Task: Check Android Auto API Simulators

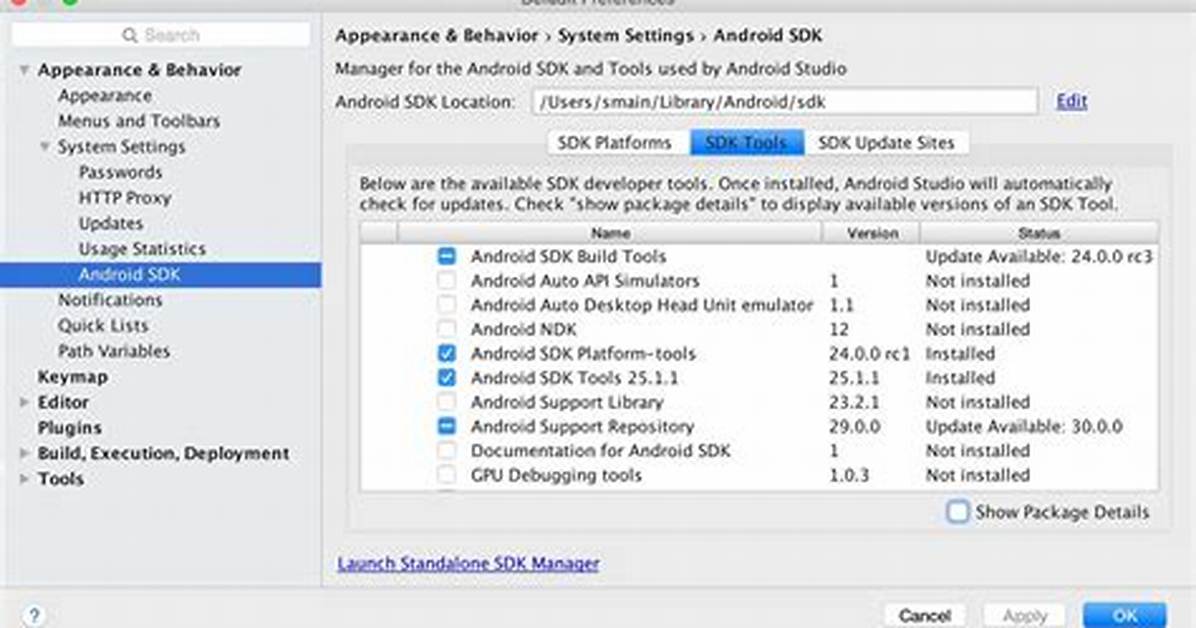Action: pyautogui.click(x=446, y=281)
